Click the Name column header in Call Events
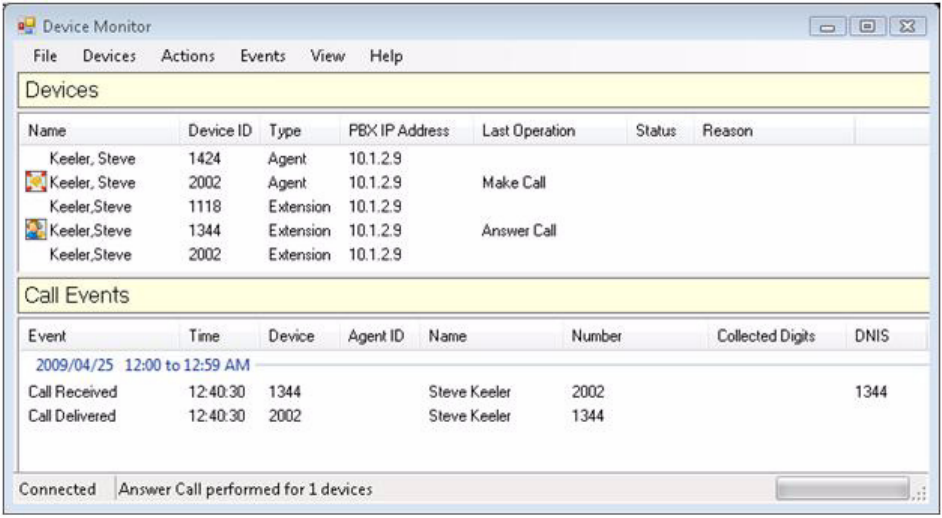 (x=492, y=336)
